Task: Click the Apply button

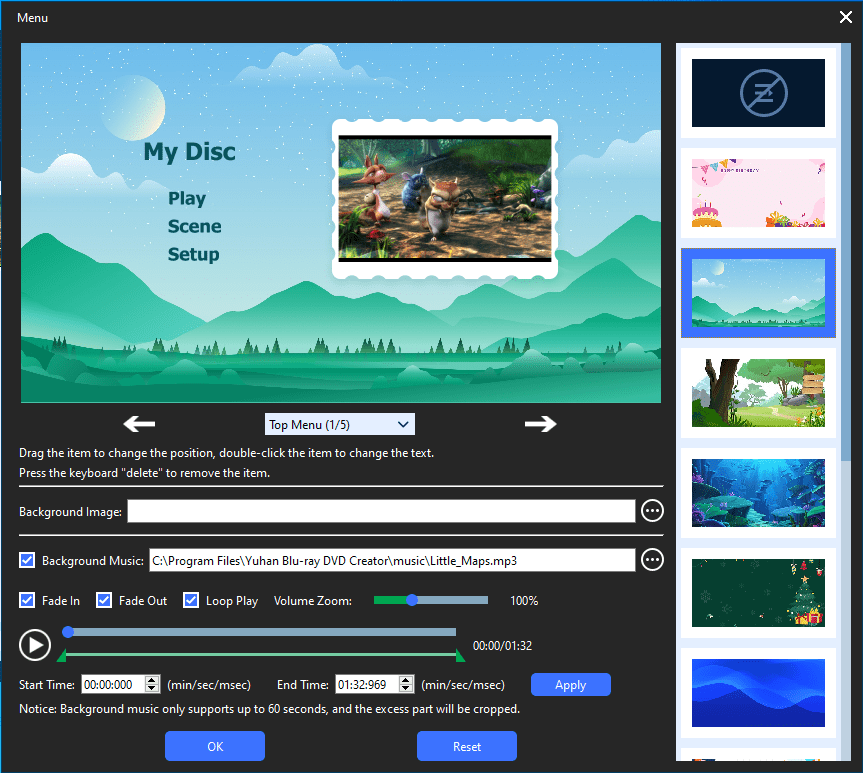Action: tap(571, 685)
